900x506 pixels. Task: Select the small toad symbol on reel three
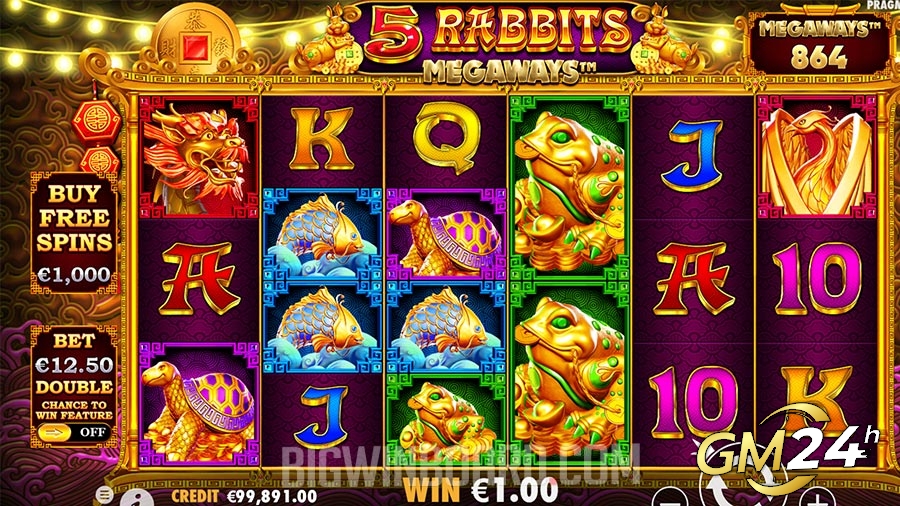(x=445, y=421)
